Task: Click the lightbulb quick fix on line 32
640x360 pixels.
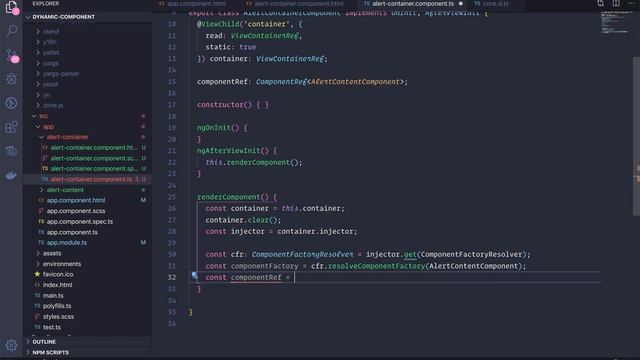Action: [x=194, y=276]
